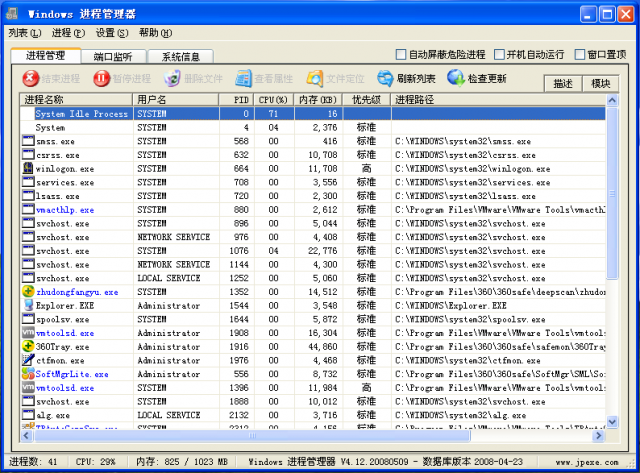This screenshot has width=640, height=473.
Task: Click the 文件定位 (locate file) toolbar icon
Action: point(315,78)
